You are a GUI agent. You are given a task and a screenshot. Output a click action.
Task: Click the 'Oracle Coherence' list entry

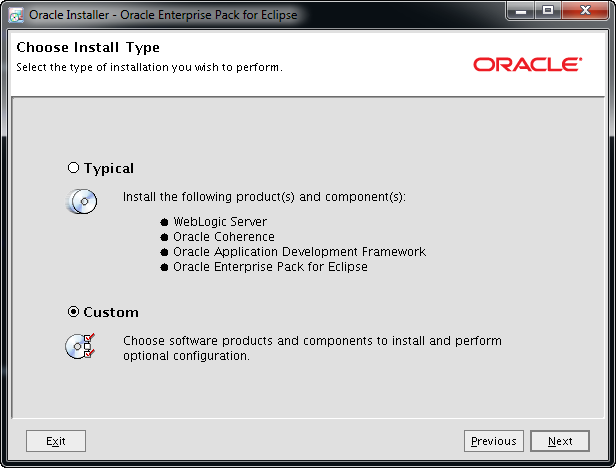pyautogui.click(x=224, y=237)
